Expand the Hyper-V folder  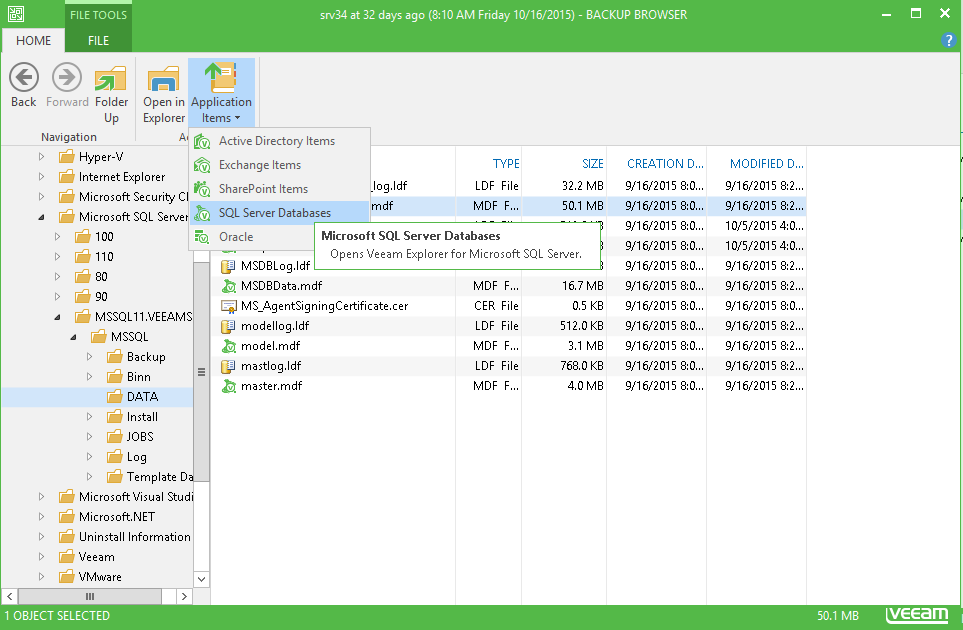click(x=41, y=157)
